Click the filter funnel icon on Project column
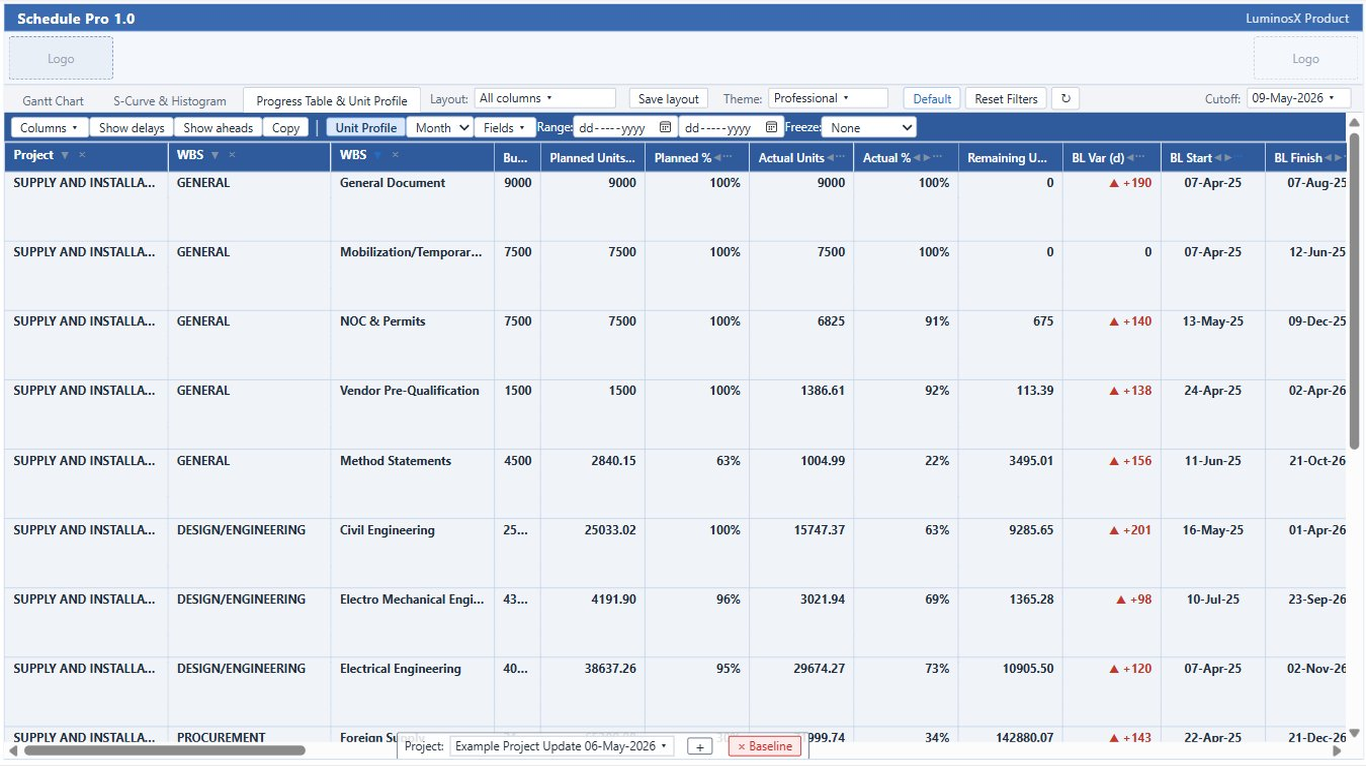The width and height of the screenshot is (1366, 768). tap(65, 155)
